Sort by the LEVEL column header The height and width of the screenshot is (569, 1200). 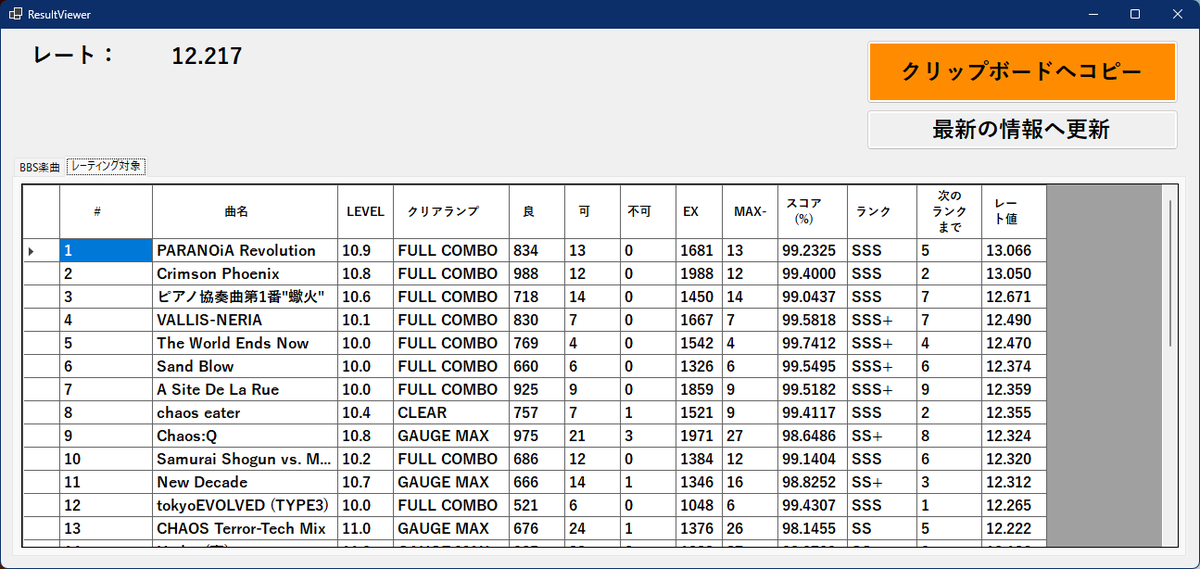365,212
